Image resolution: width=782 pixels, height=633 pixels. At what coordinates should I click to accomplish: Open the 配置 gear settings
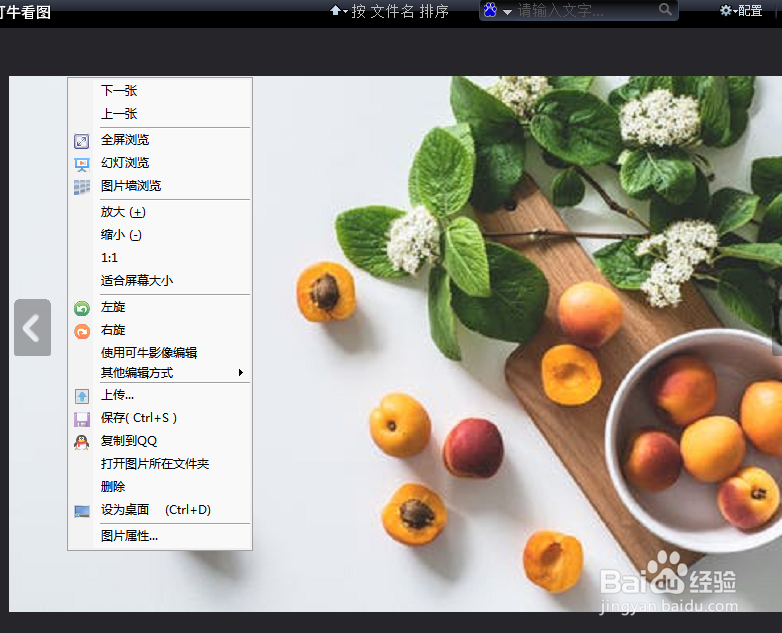click(741, 10)
